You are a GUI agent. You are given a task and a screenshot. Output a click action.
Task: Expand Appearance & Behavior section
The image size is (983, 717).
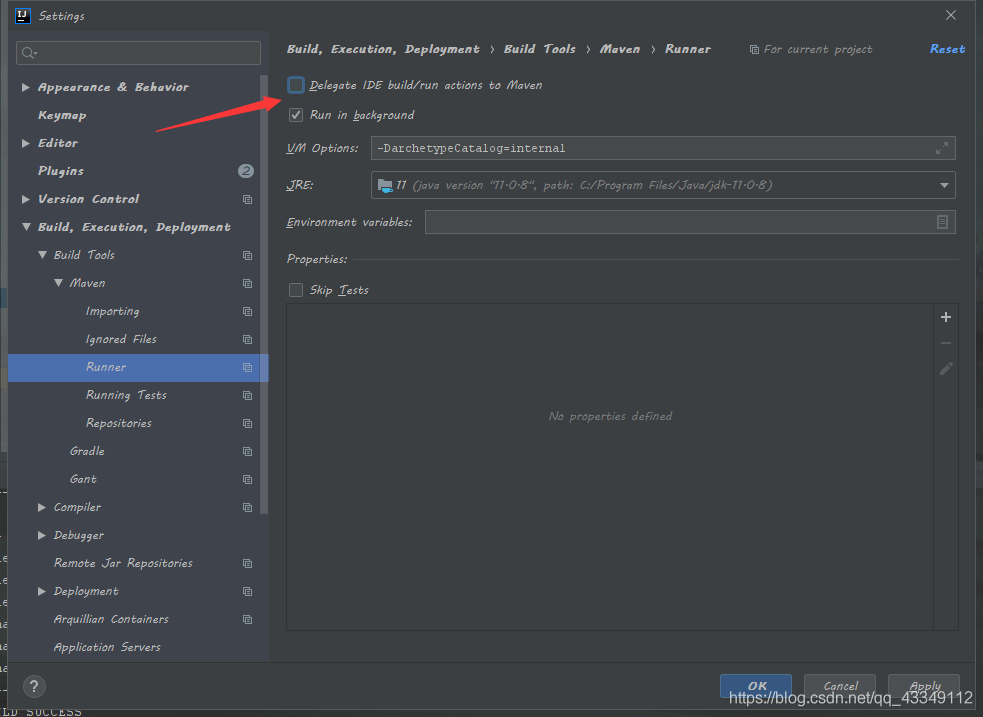coord(26,87)
